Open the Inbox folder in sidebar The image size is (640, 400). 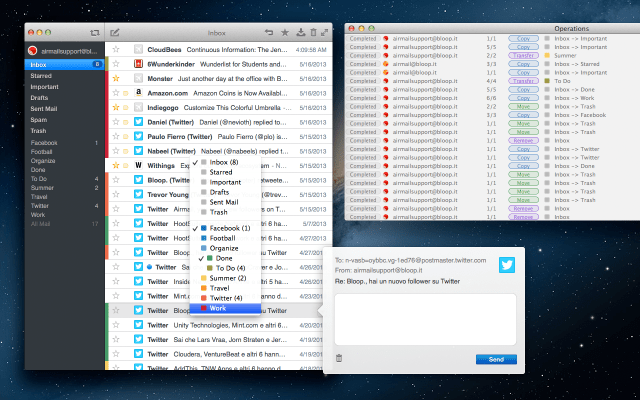pos(64,64)
